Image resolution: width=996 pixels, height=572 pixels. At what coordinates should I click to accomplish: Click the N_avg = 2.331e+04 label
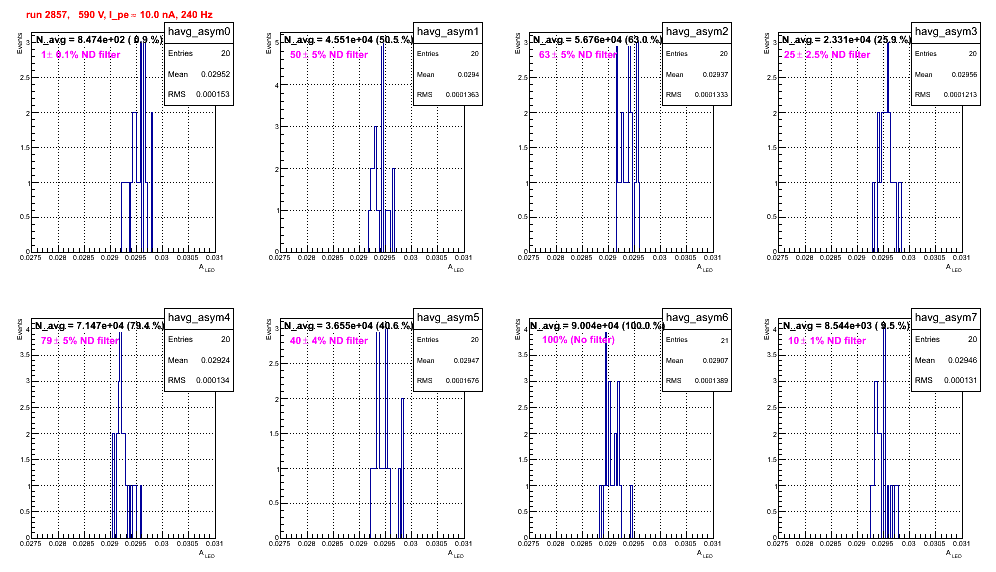(846, 40)
